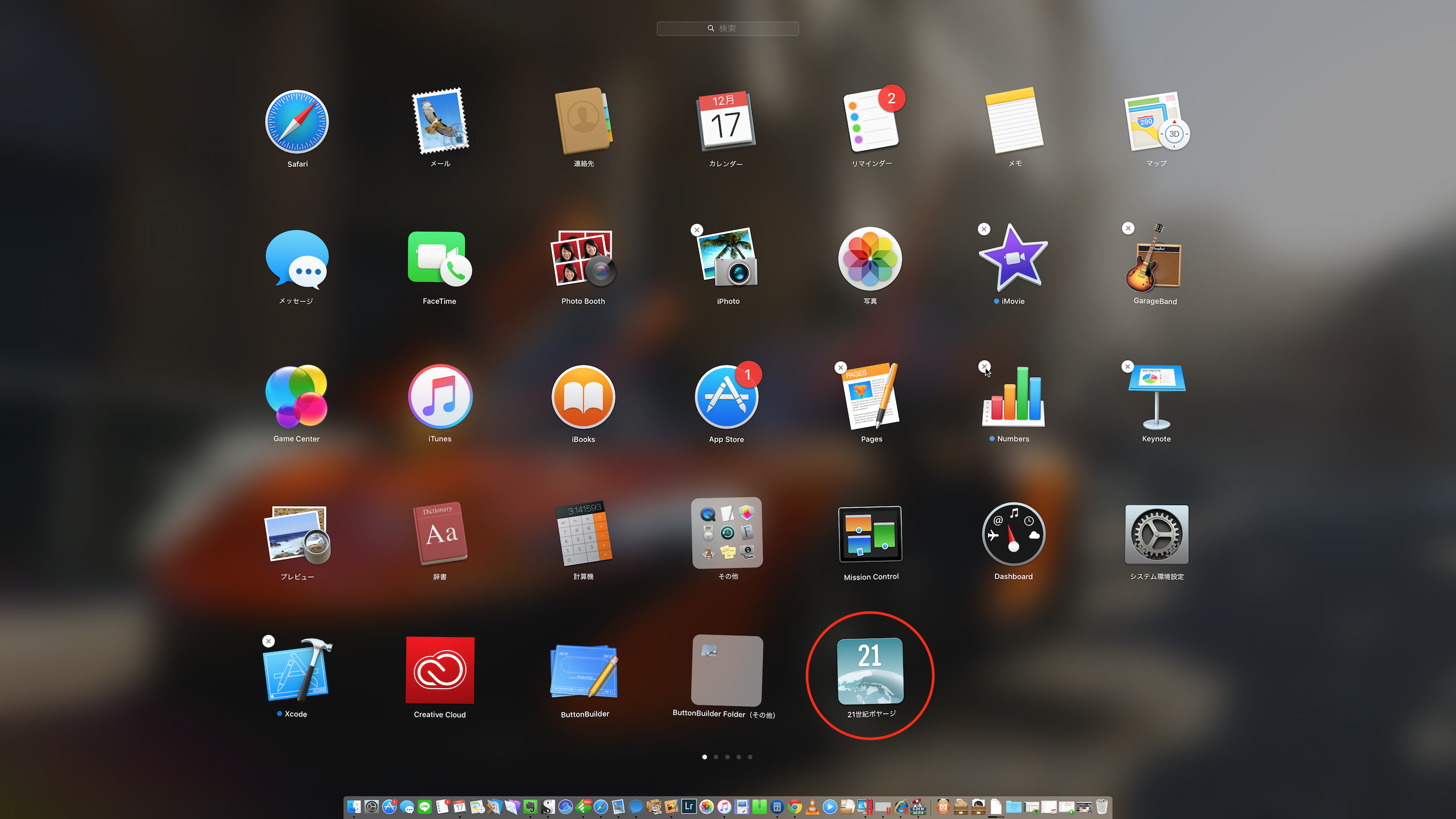The width and height of the screenshot is (1456, 819).
Task: Launch iTunes from the Launchpad grid
Action: (440, 396)
